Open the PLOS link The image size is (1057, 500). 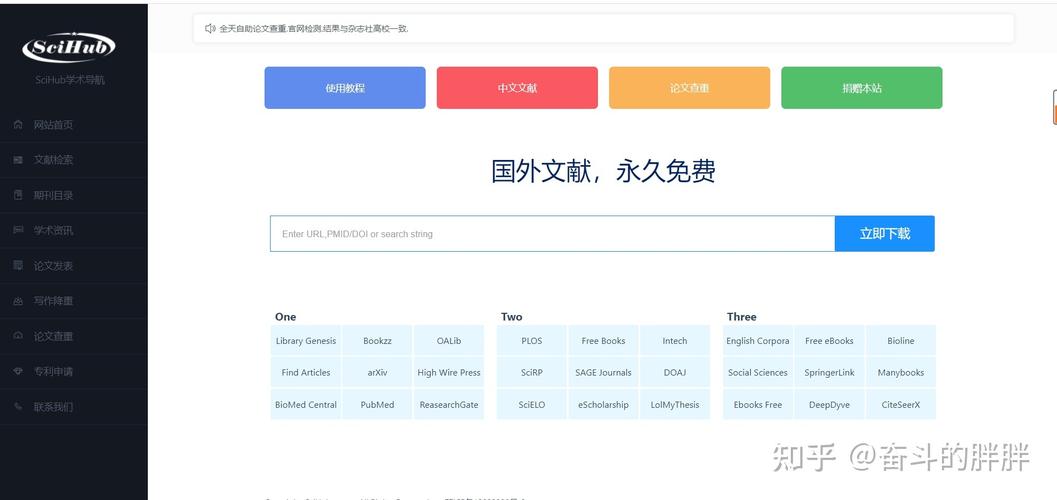[x=532, y=341]
